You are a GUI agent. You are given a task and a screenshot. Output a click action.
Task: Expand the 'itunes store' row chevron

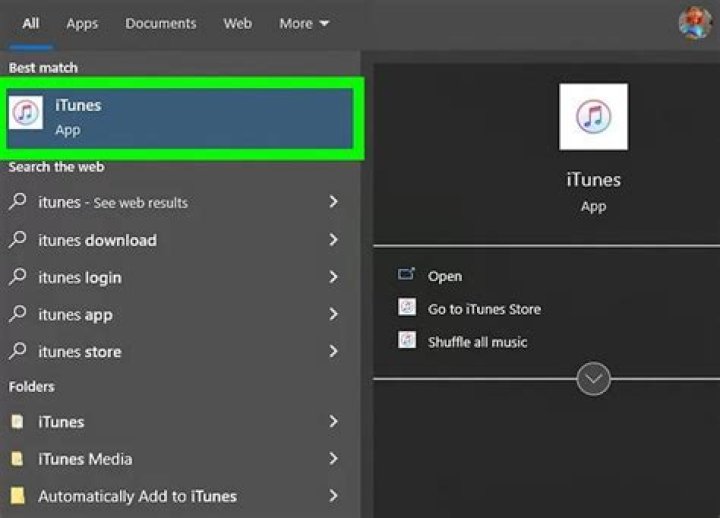pos(334,351)
